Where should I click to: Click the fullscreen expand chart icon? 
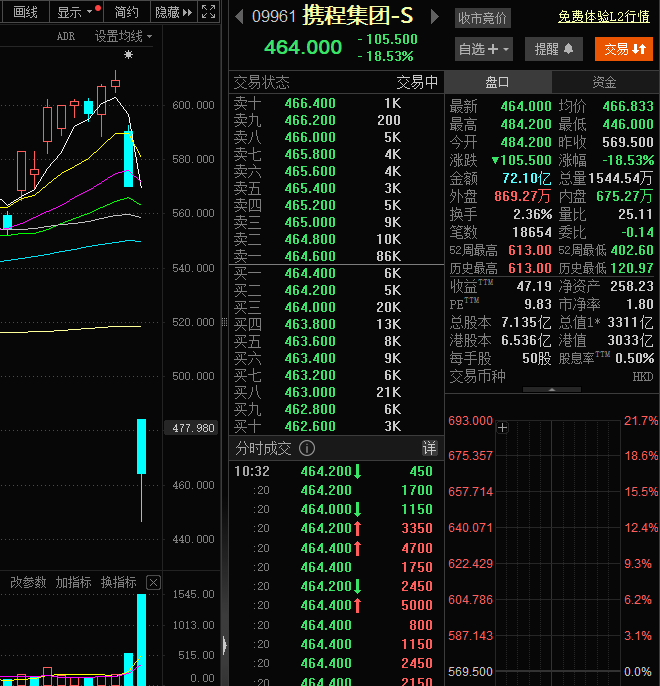pos(208,12)
